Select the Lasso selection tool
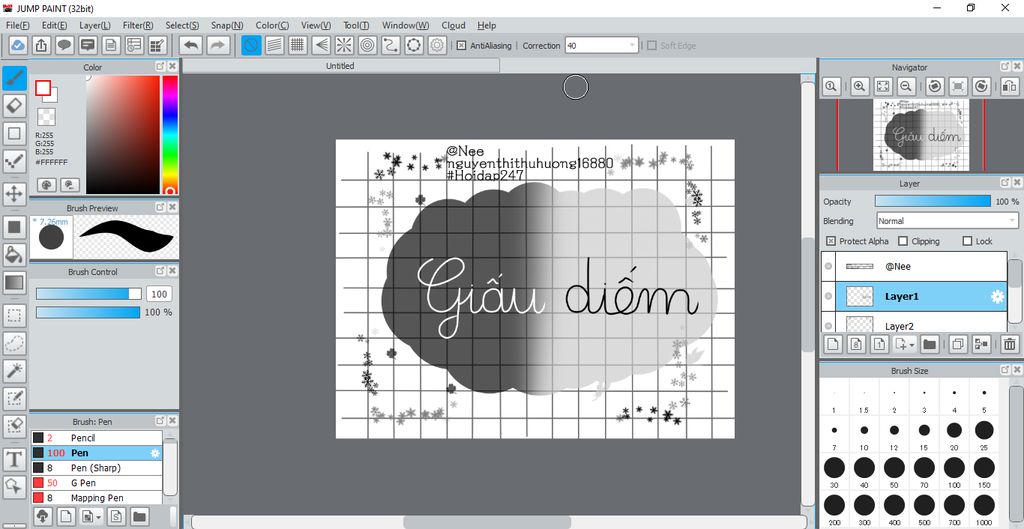This screenshot has width=1024, height=529. click(x=14, y=343)
